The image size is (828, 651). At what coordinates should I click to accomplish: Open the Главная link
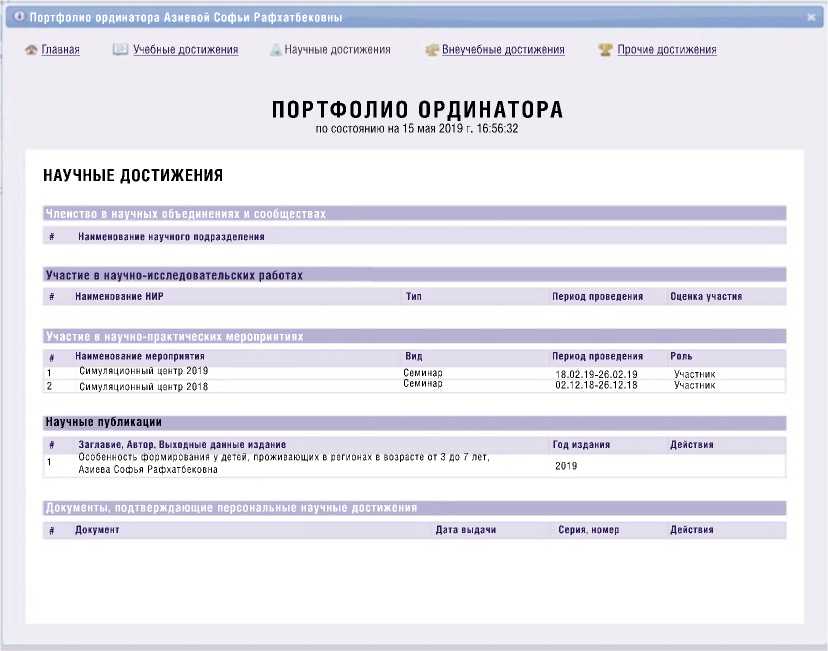(x=60, y=50)
